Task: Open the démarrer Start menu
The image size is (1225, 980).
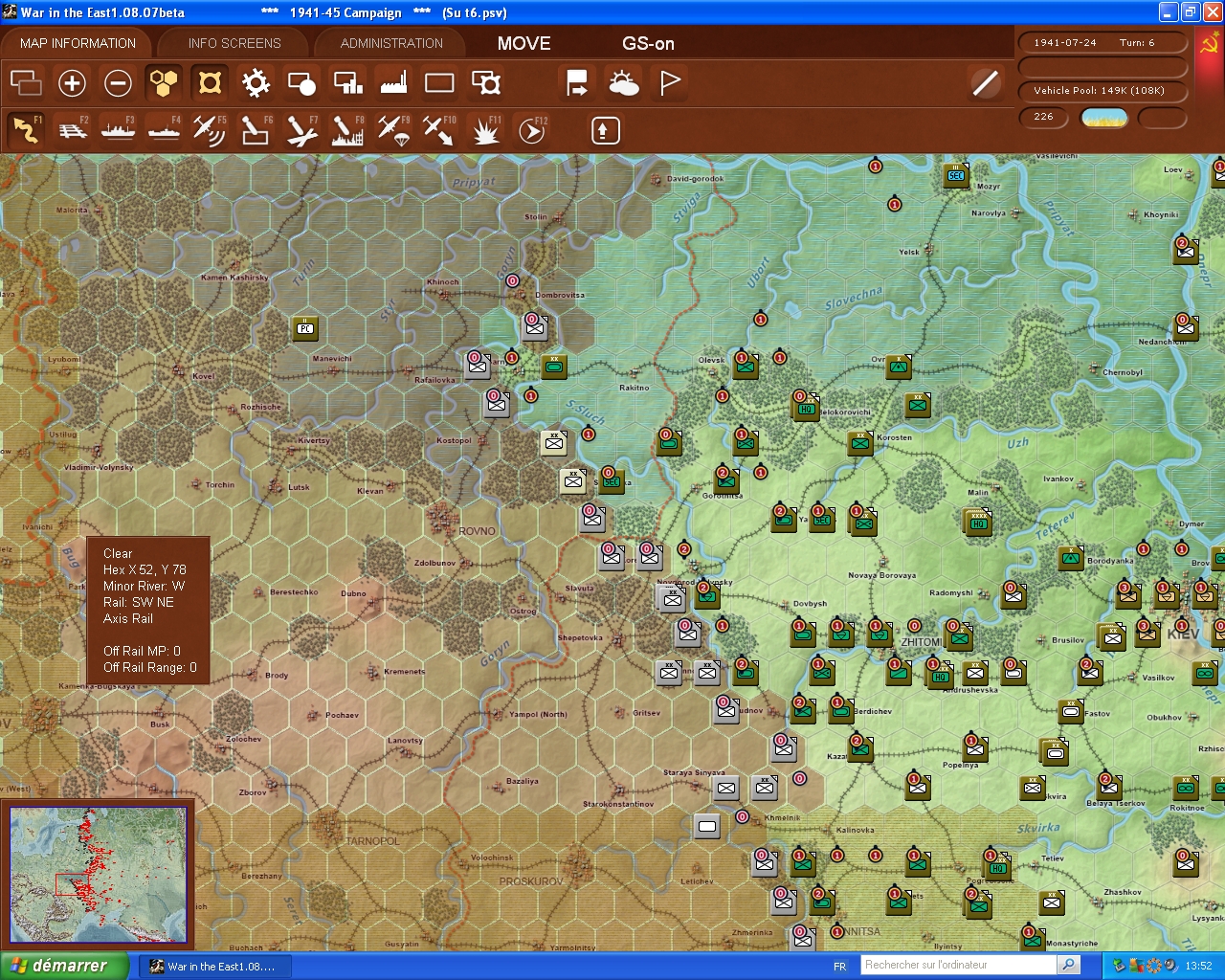Action: click(x=65, y=966)
